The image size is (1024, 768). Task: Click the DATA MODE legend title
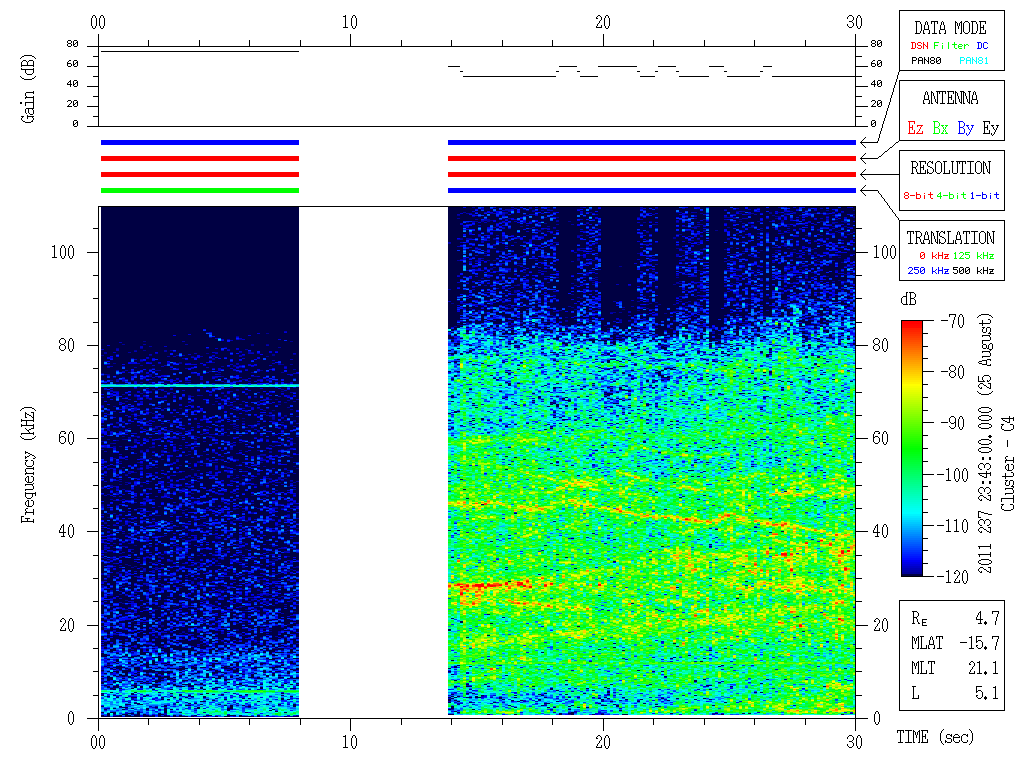(x=950, y=28)
